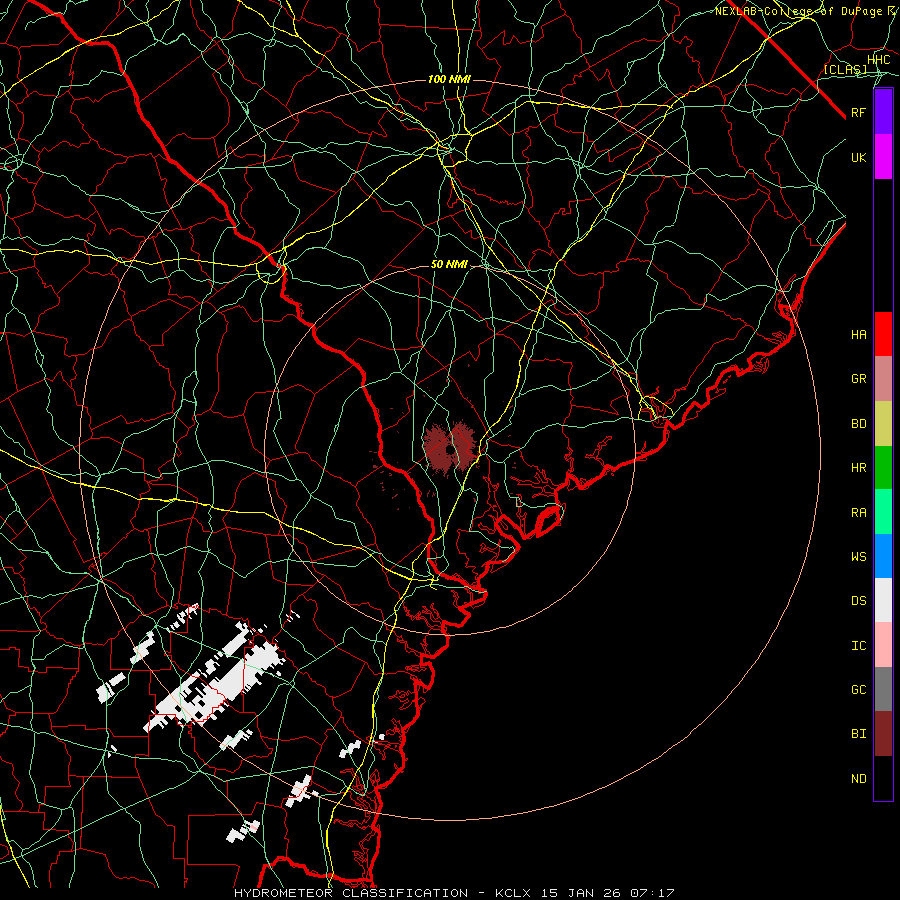900x900 pixels.
Task: Click the BI dark-red legend swatch
Action: 883,734
